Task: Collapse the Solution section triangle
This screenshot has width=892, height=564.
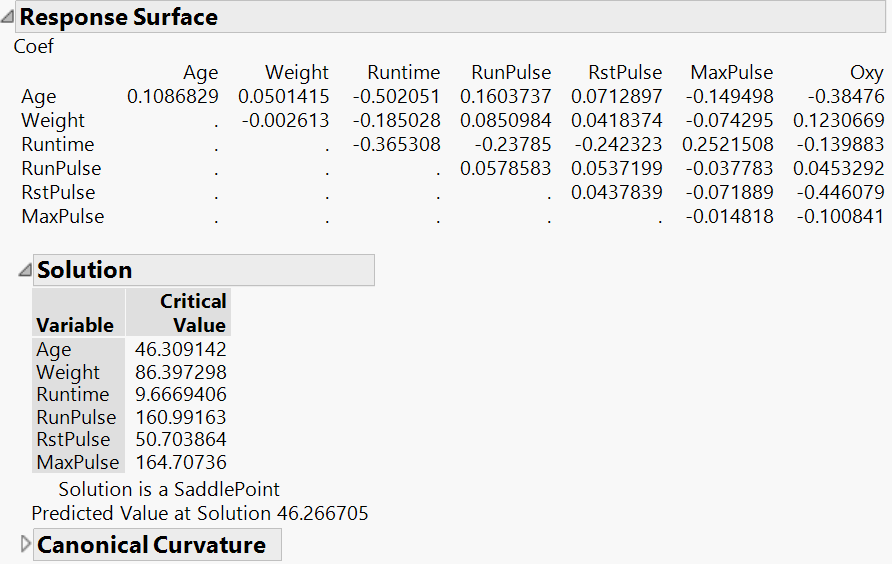Action: [25, 270]
